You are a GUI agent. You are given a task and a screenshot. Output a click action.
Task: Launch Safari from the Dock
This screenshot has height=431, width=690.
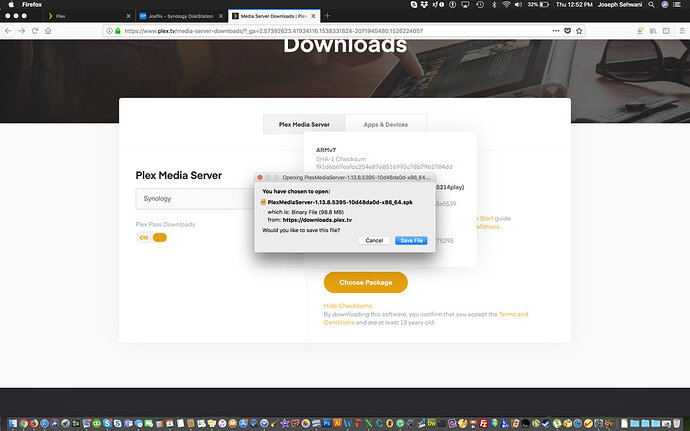[x=44, y=424]
